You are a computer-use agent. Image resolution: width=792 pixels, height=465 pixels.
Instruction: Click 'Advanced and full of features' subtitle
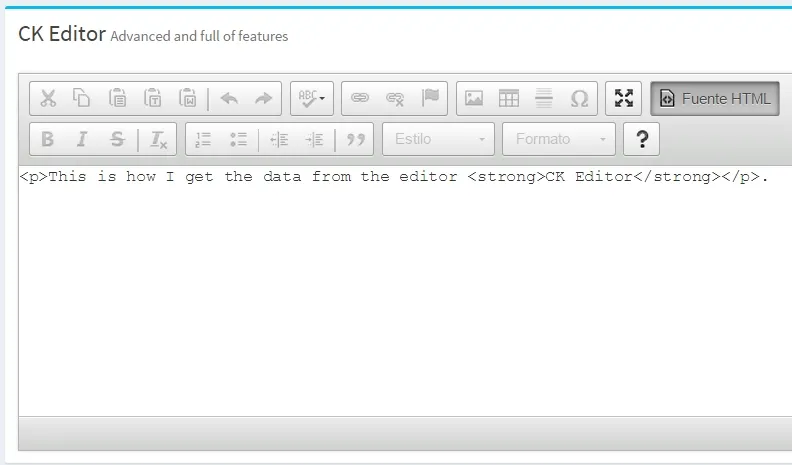click(x=199, y=36)
